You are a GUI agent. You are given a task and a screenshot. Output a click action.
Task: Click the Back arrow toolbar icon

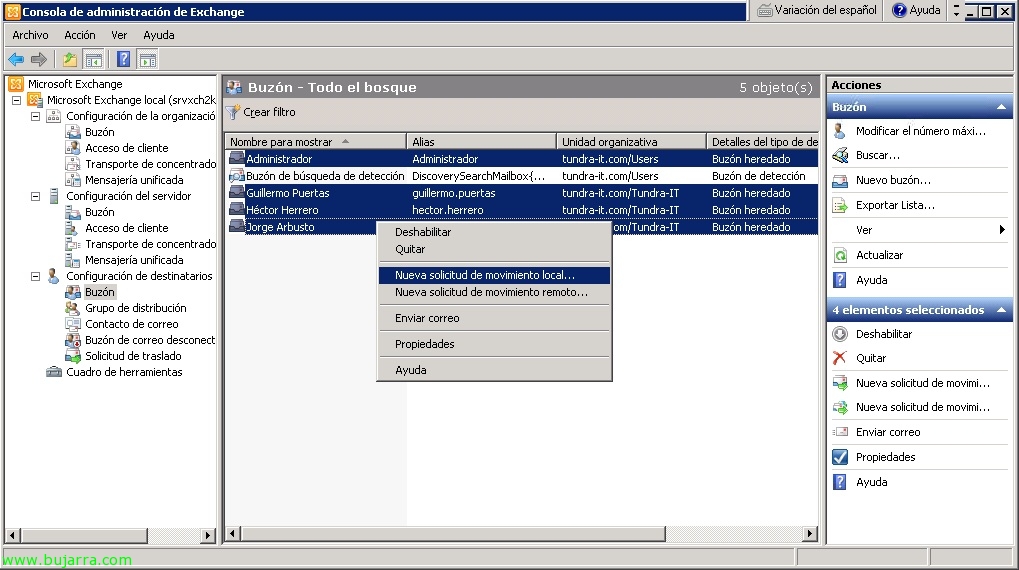[16, 60]
